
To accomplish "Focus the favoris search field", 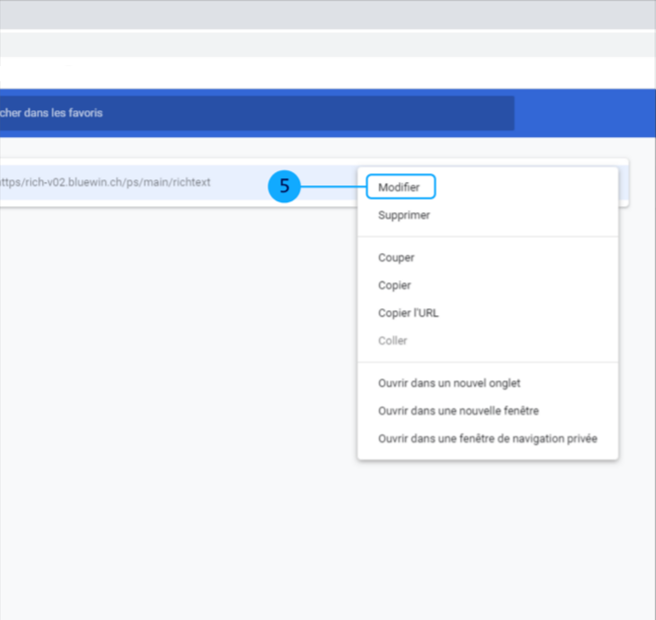I will coord(250,113).
